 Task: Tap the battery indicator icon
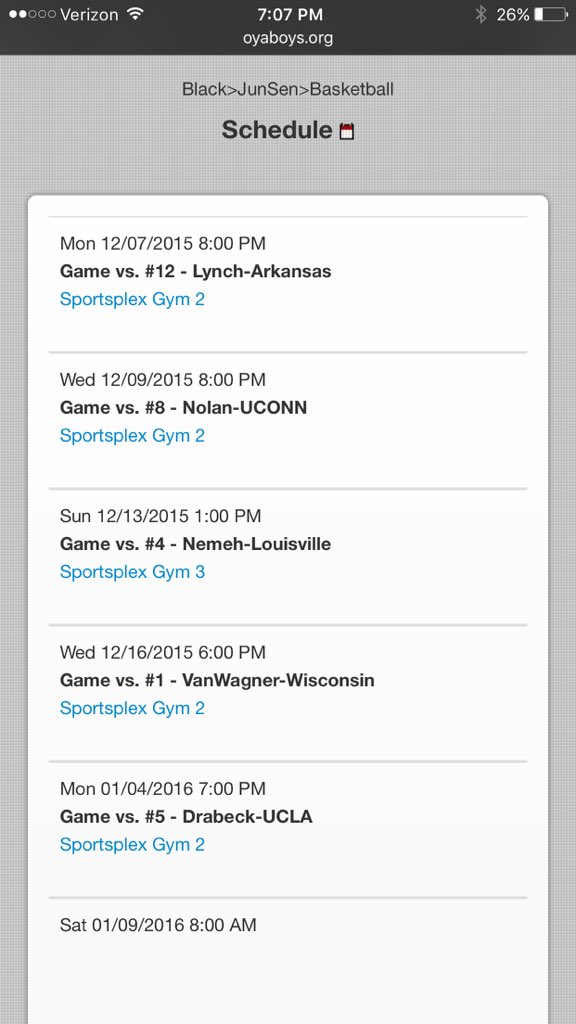pos(551,14)
